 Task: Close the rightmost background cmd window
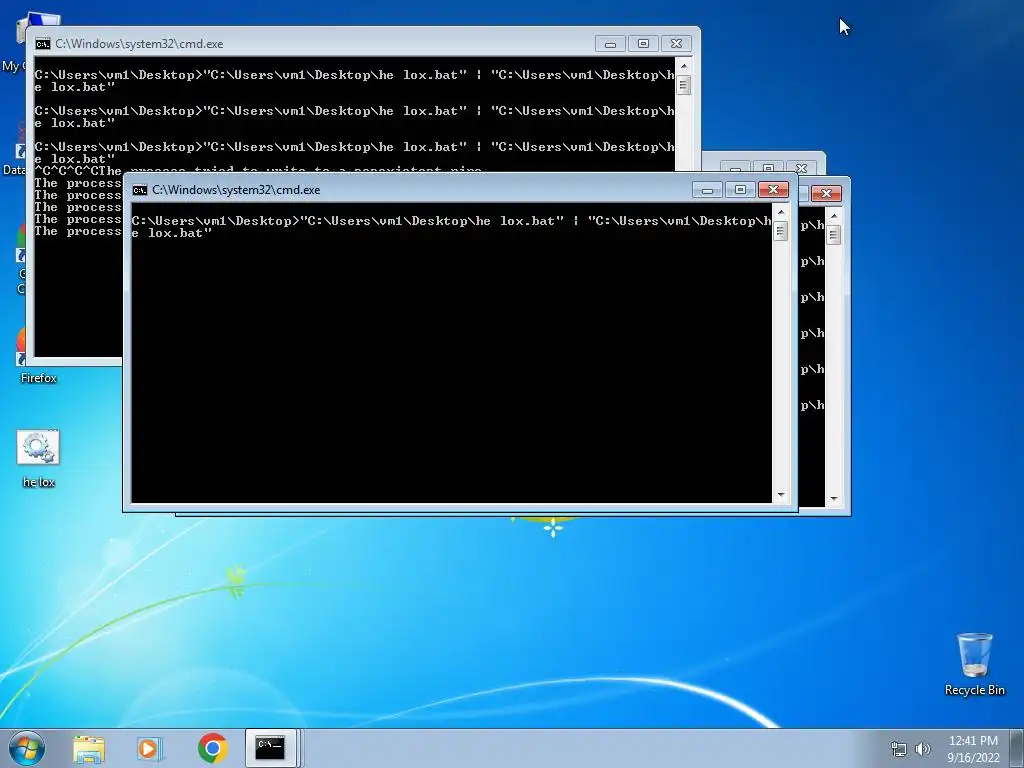click(x=826, y=193)
